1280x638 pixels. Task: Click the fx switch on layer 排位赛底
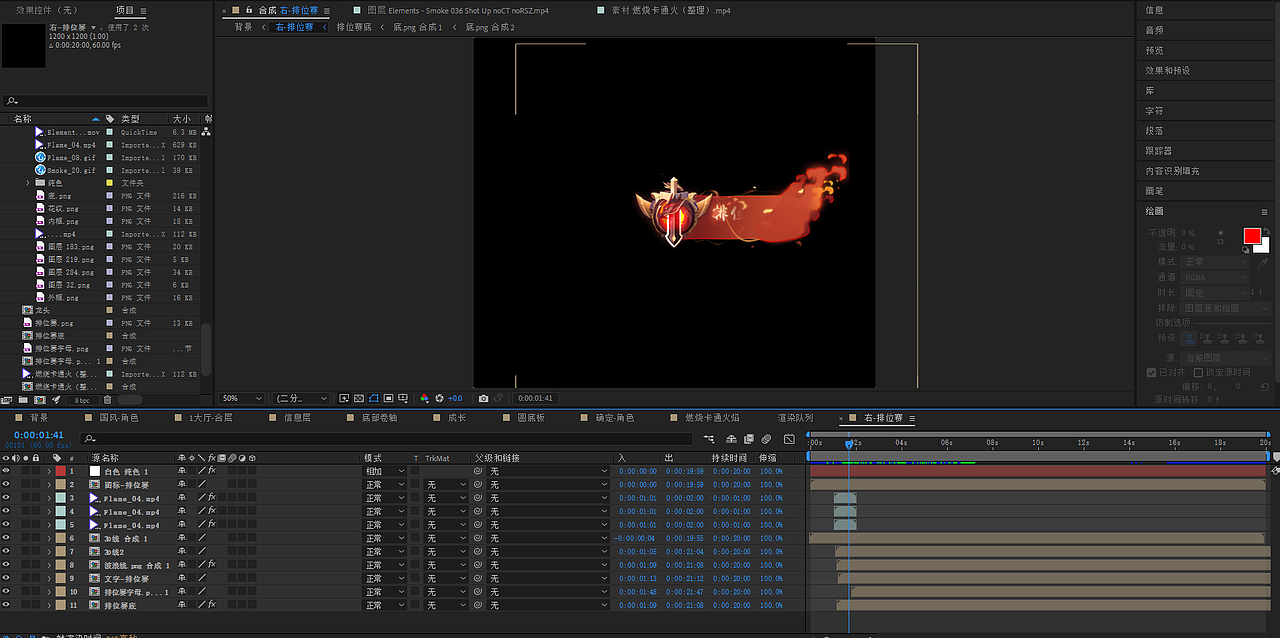point(211,605)
